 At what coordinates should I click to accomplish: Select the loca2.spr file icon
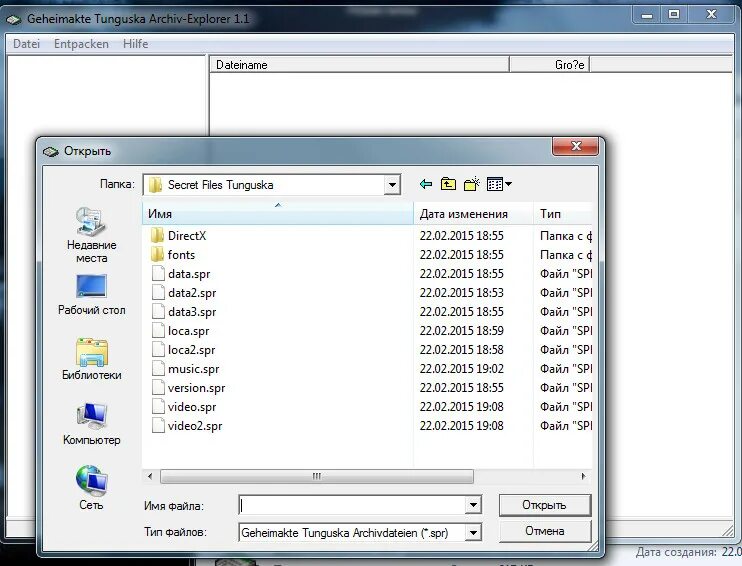(158, 350)
